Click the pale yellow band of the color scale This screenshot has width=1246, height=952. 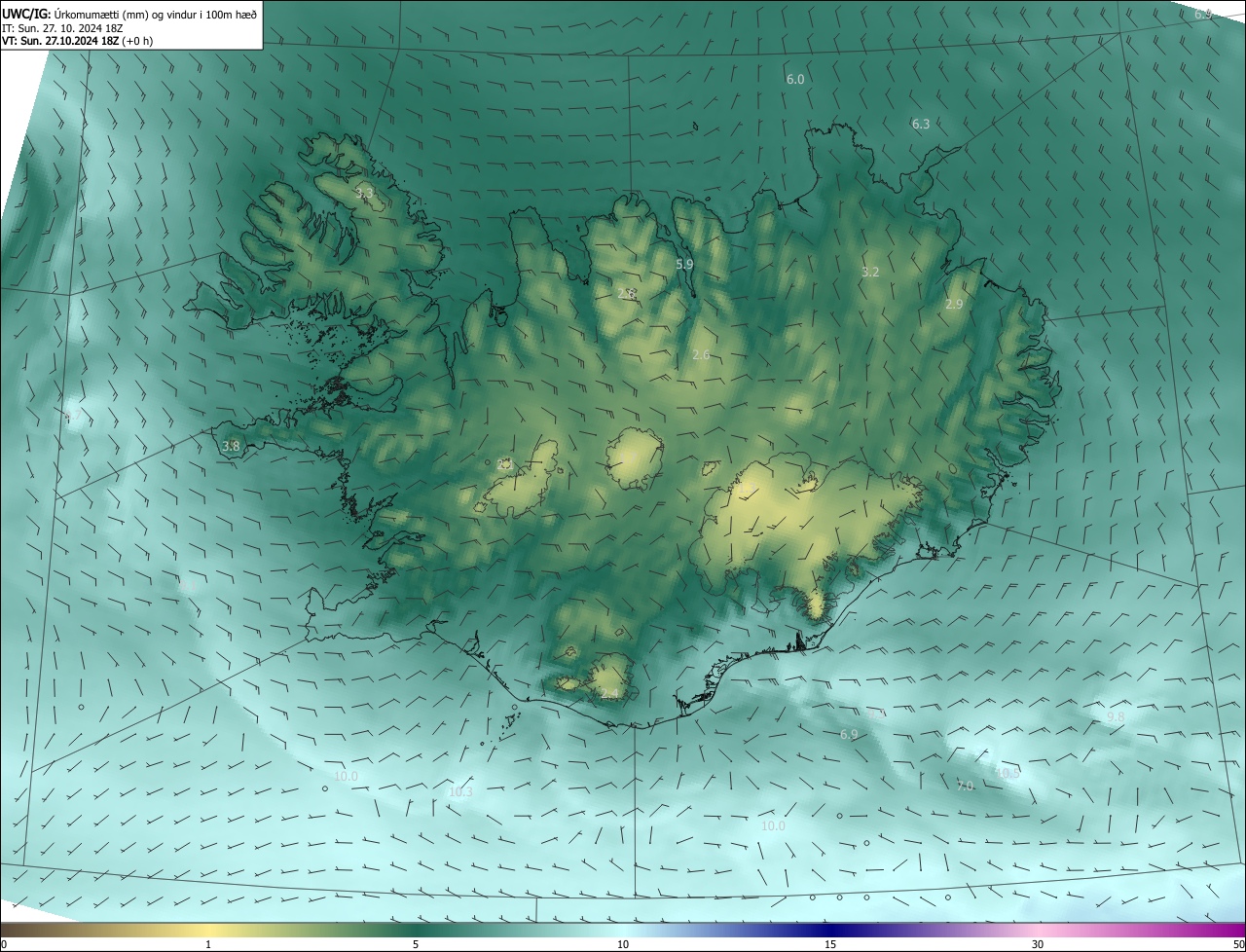[x=209, y=930]
